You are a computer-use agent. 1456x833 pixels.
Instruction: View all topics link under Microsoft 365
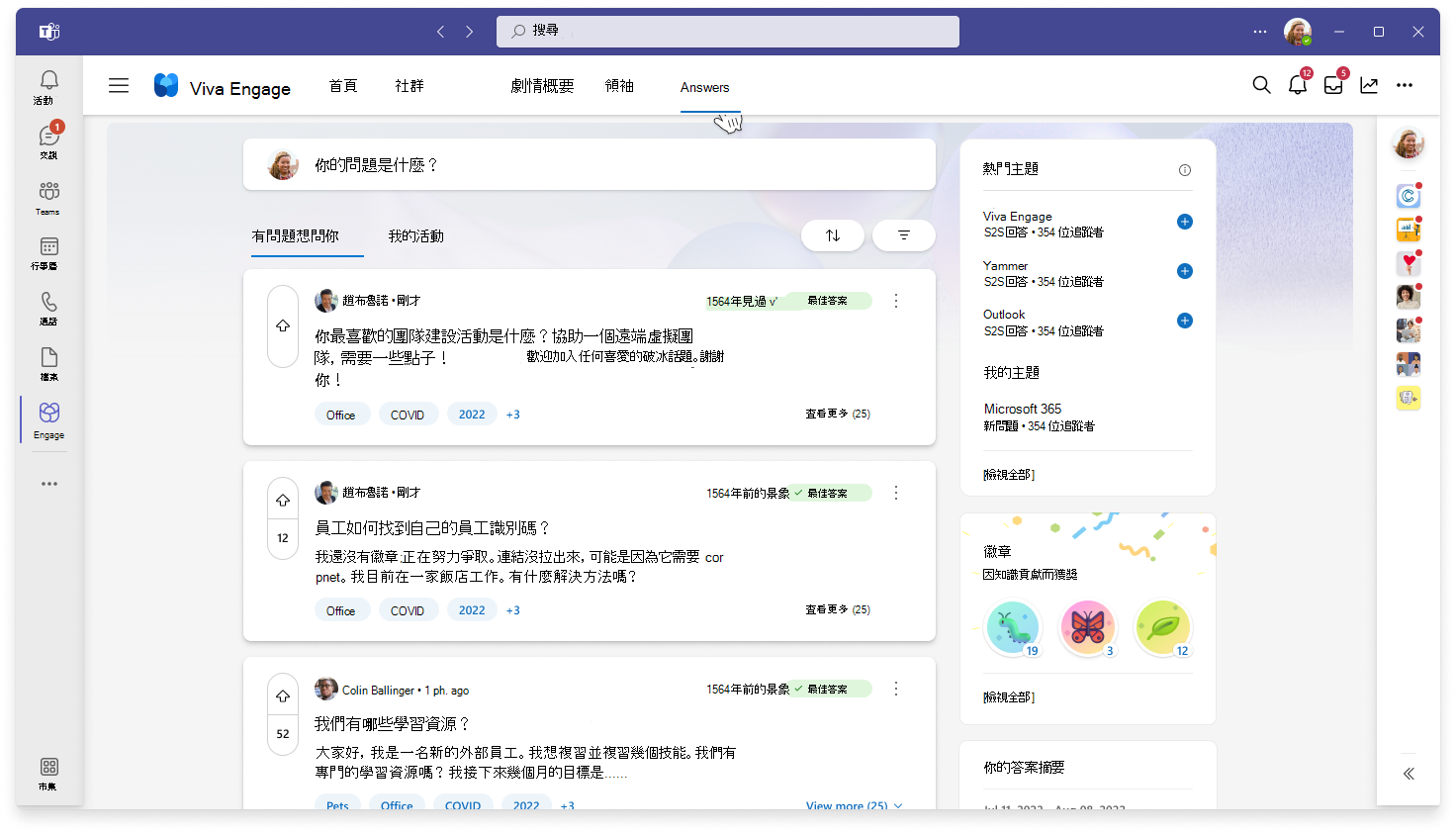point(1009,475)
